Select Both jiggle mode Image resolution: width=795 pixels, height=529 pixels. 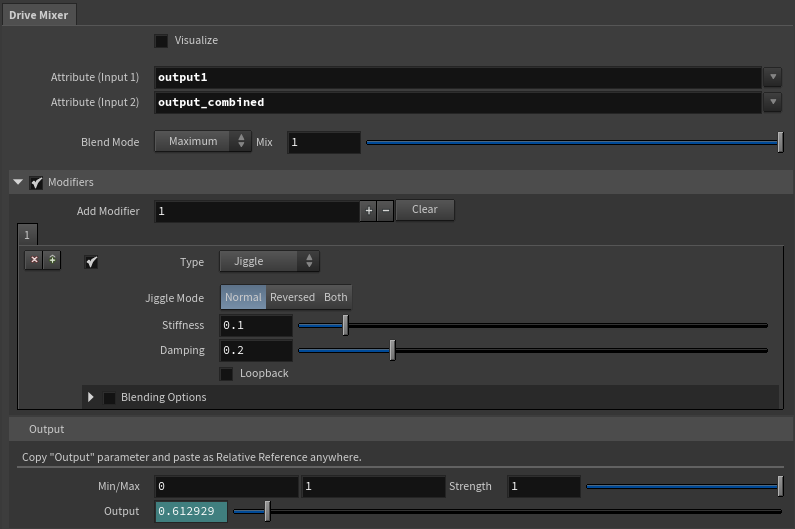point(336,297)
